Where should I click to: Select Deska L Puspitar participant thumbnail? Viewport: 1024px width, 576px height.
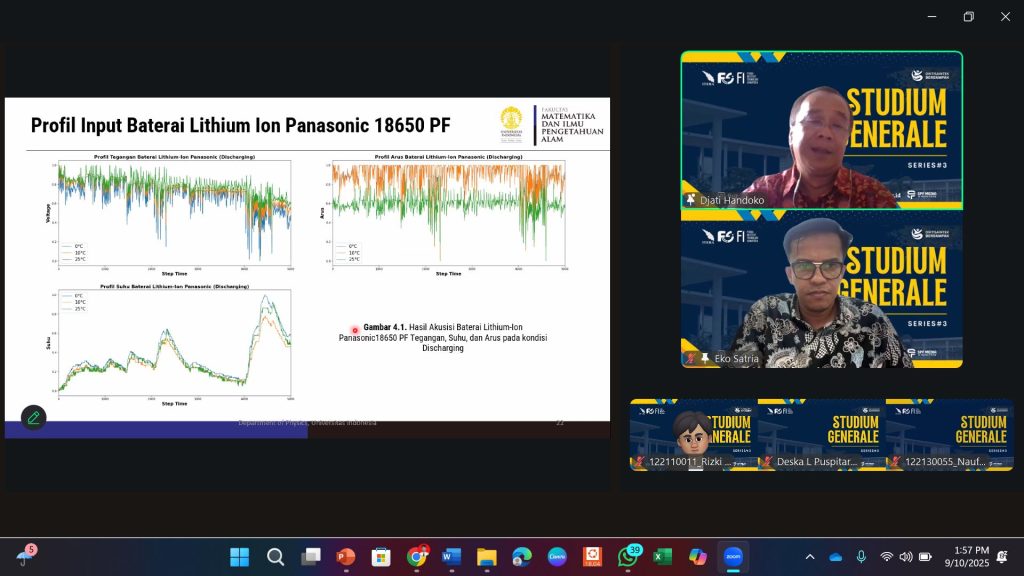(x=820, y=434)
